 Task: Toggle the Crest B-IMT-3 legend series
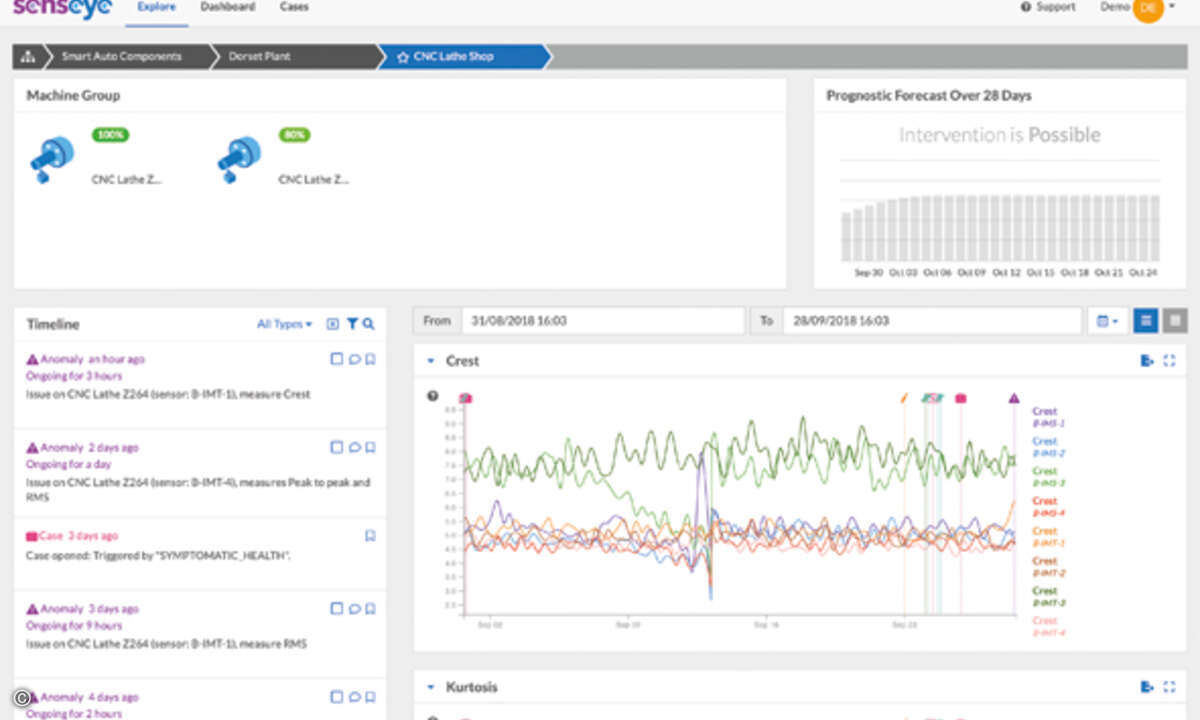click(1047, 597)
